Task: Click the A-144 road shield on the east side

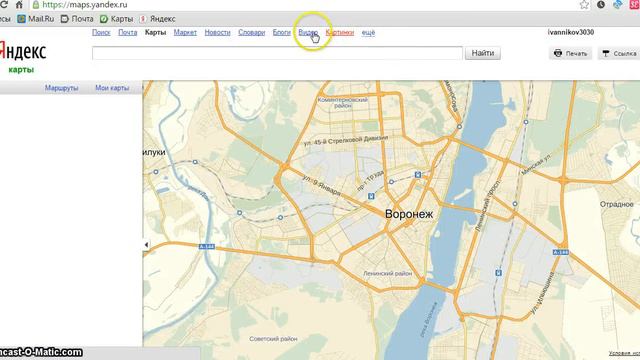Action: pyautogui.click(x=561, y=252)
